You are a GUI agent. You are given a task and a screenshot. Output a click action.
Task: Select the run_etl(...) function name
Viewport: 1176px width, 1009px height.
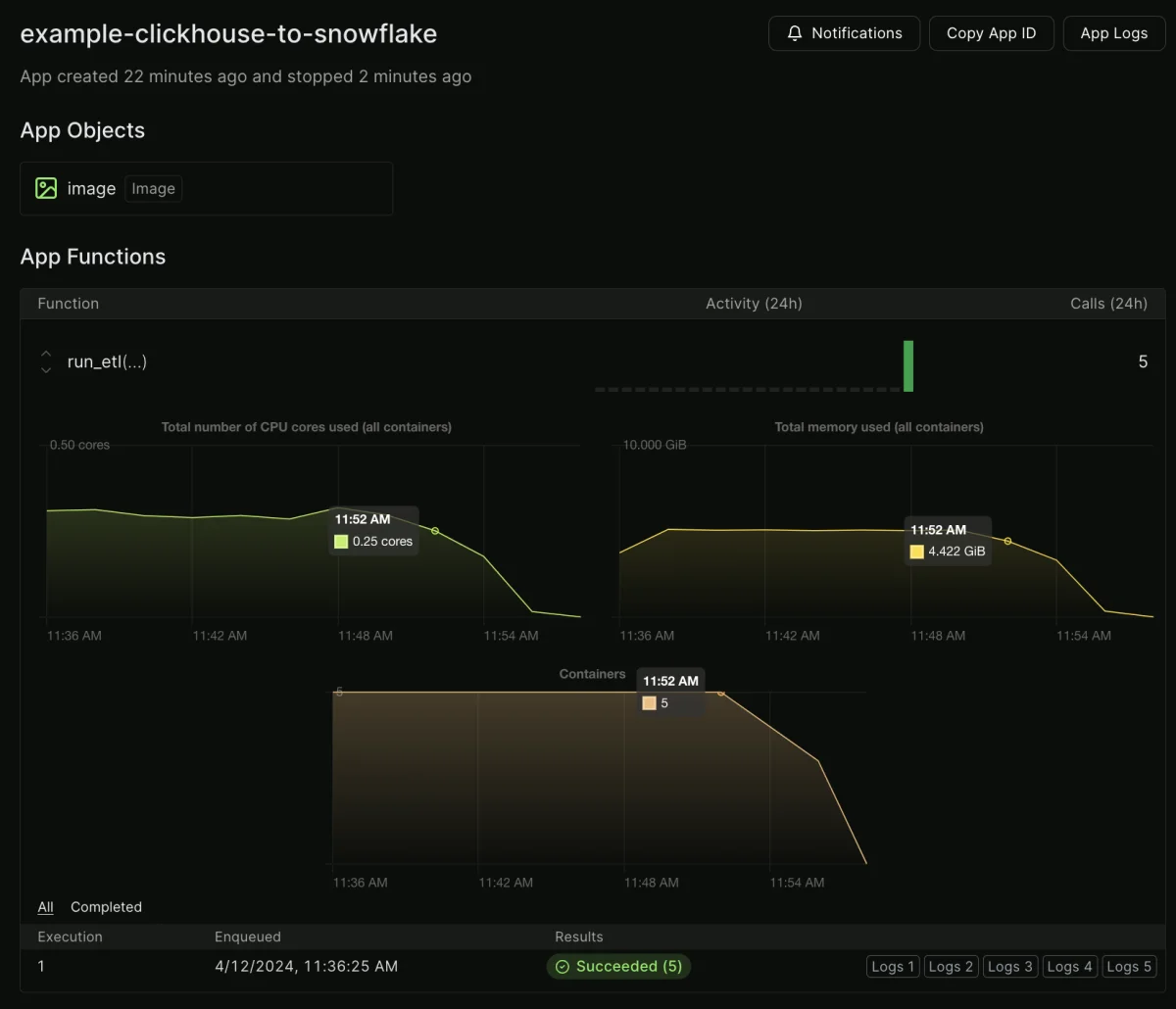107,361
